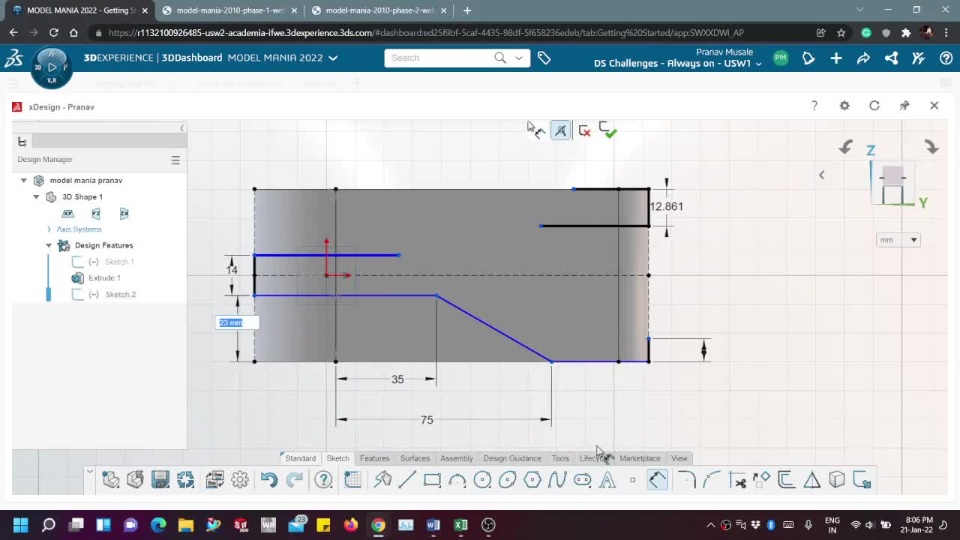
Task: Click the Sketch.2 feature
Action: (x=120, y=294)
